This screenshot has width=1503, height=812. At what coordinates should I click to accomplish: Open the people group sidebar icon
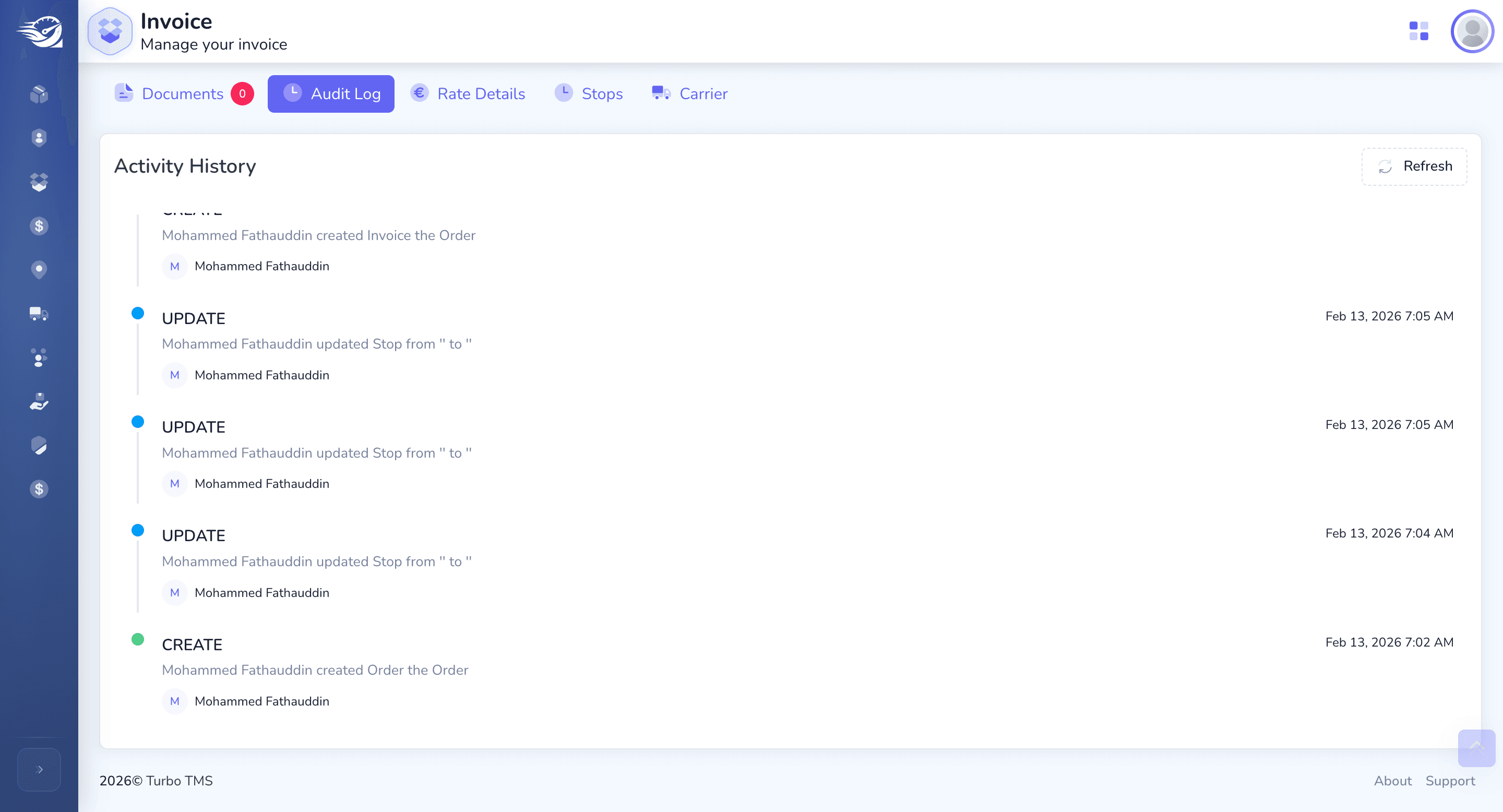[x=39, y=357]
